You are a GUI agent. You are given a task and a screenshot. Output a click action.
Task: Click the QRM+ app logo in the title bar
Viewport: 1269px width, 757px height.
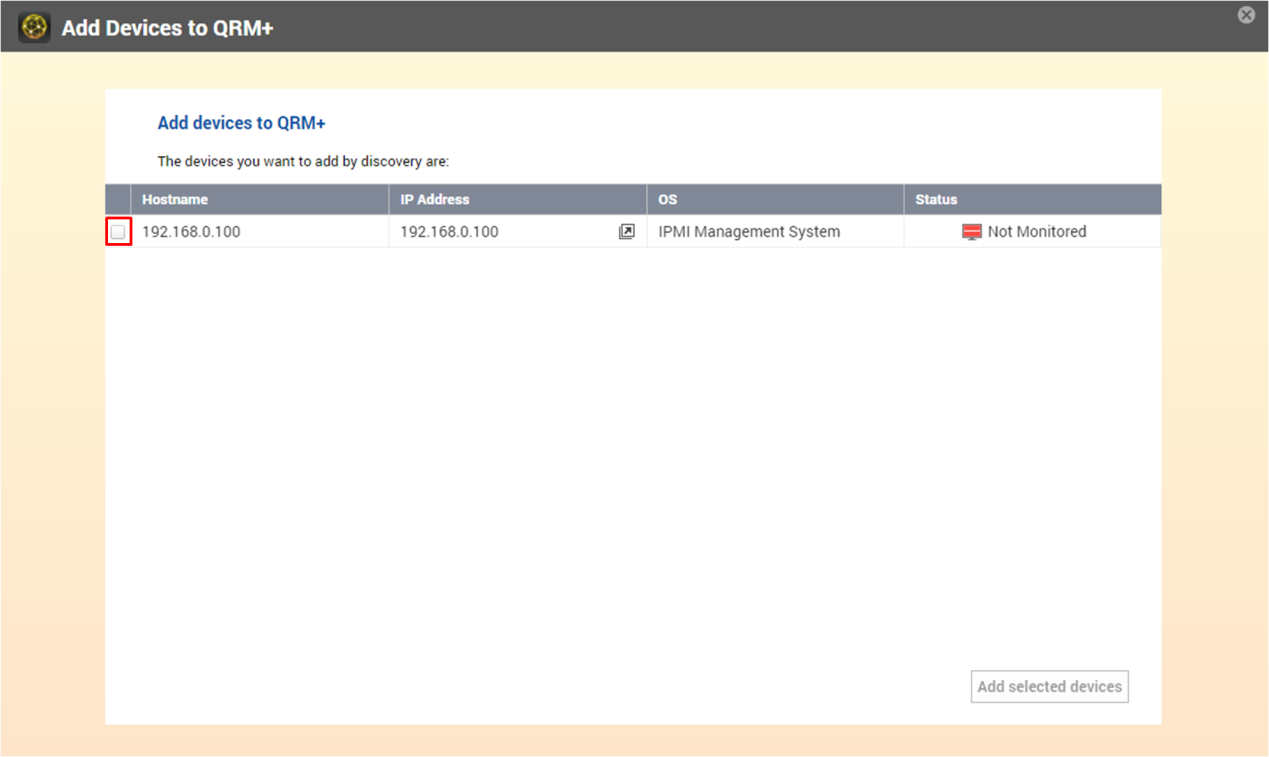tap(35, 27)
